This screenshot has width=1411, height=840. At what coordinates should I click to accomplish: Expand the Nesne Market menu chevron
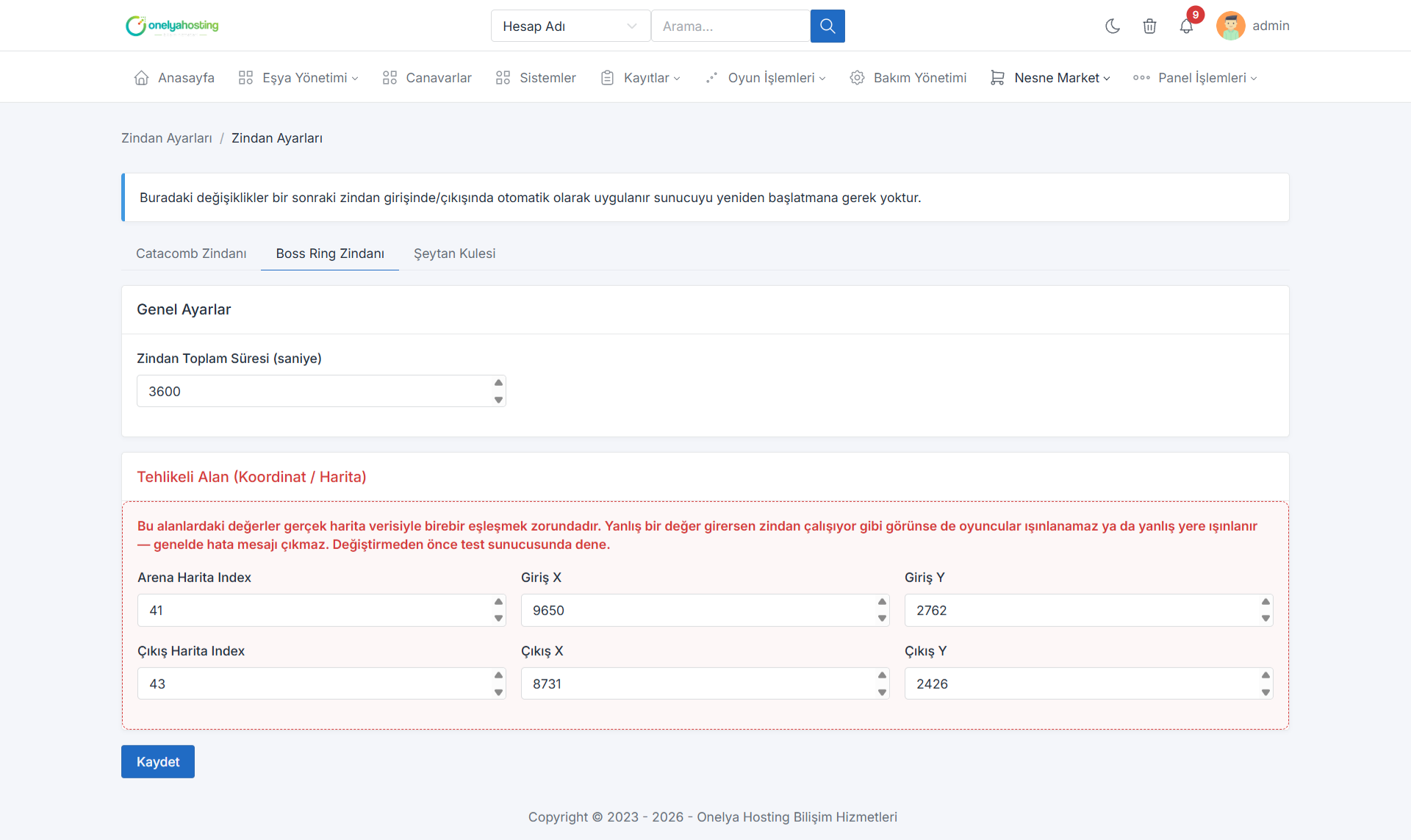(x=1107, y=79)
